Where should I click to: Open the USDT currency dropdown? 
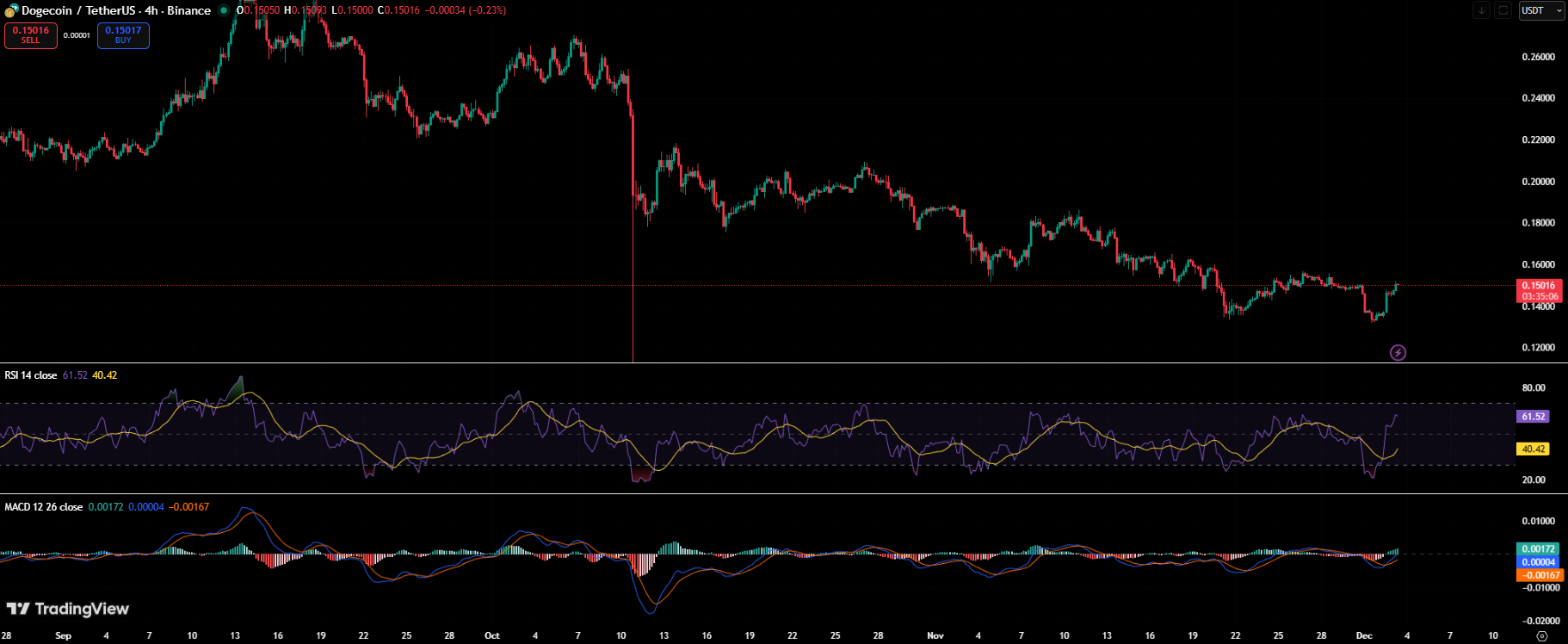coord(1541,10)
